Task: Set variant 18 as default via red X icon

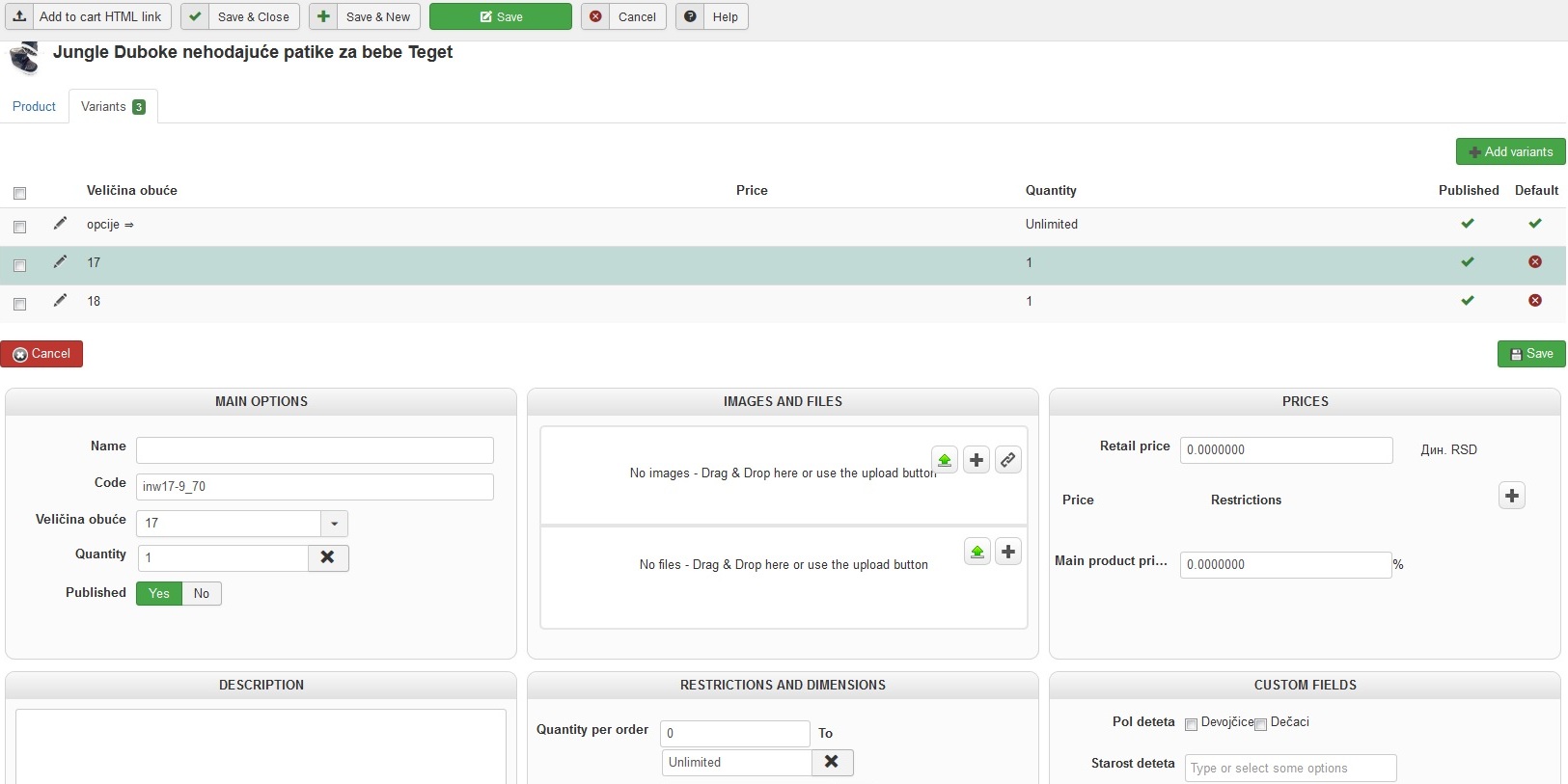Action: click(x=1535, y=301)
